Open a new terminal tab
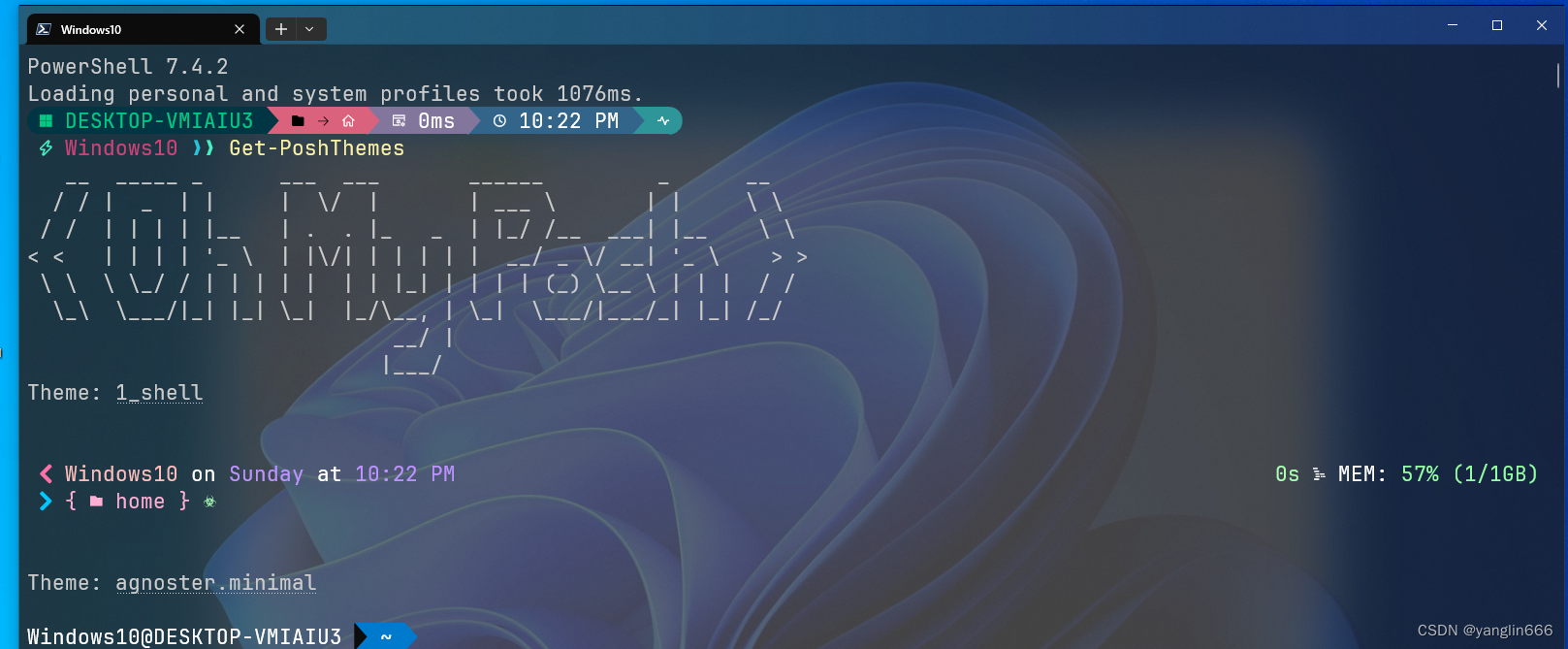The image size is (1568, 649). tap(280, 29)
